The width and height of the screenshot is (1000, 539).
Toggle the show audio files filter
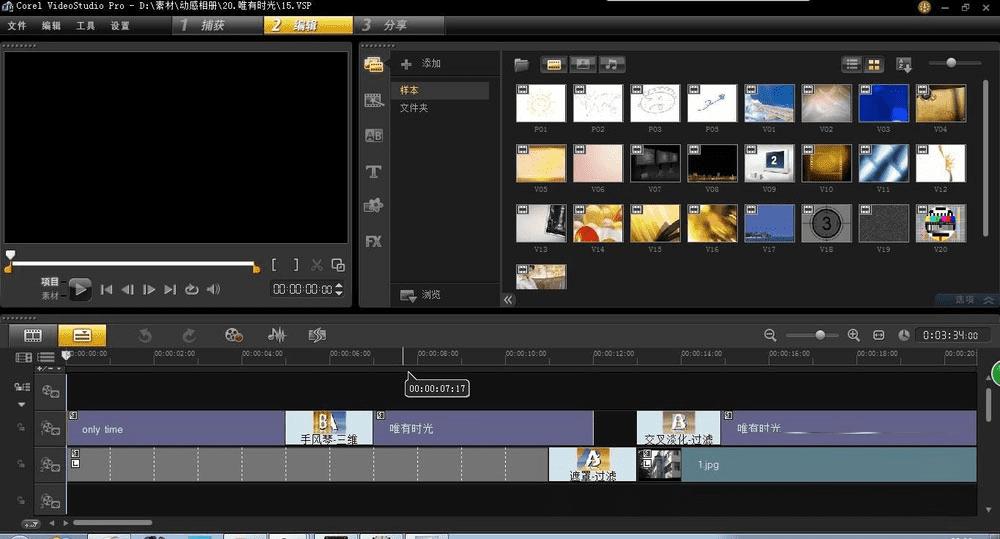[x=611, y=64]
